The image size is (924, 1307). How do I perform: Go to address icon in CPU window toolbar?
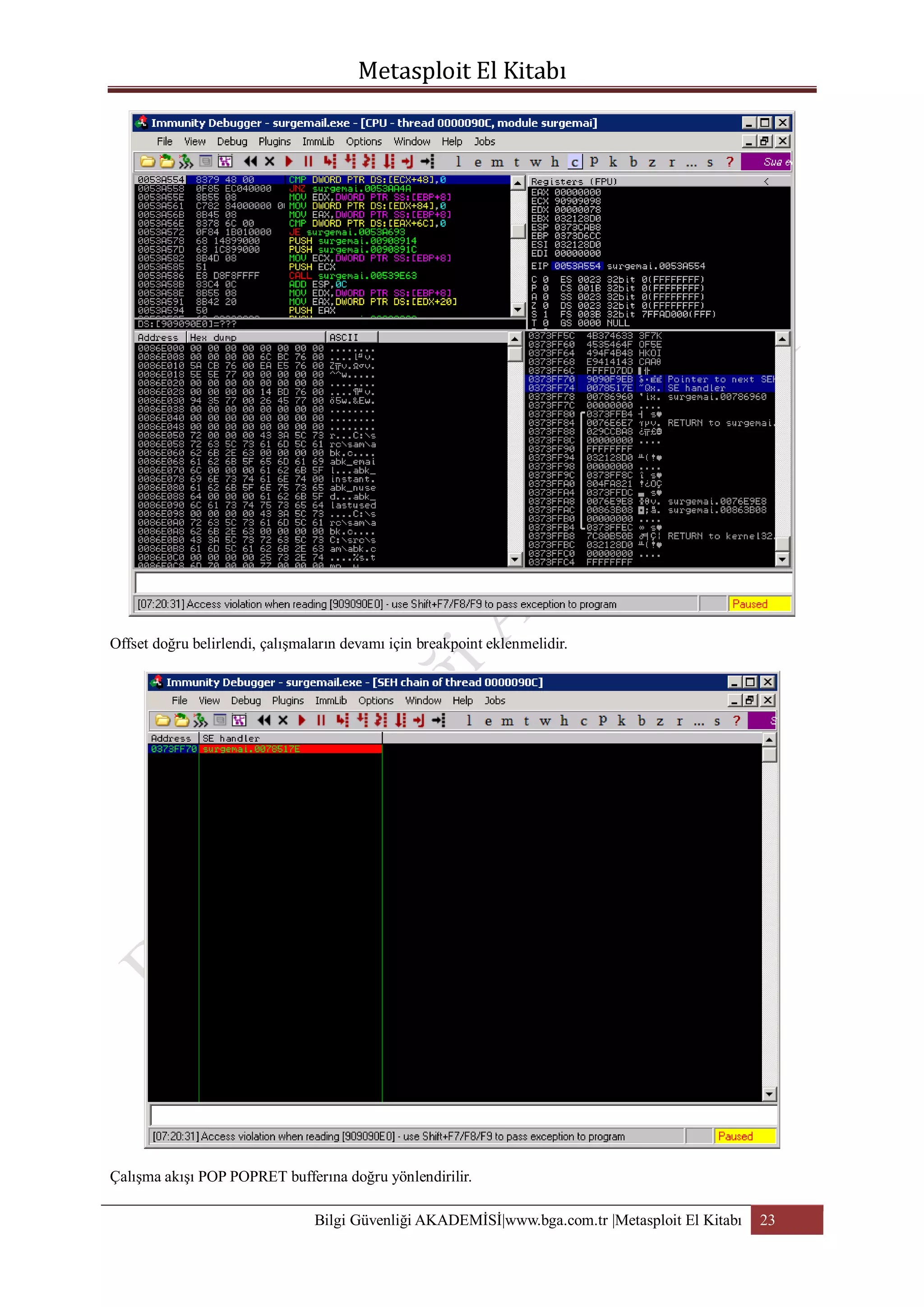click(428, 162)
